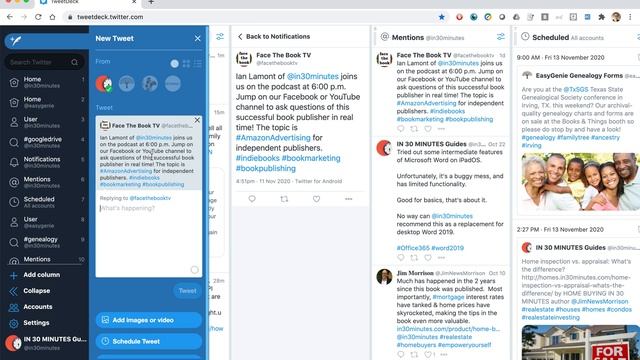
Task: Jump to the Notifications column in sidebar
Action: tap(44, 162)
